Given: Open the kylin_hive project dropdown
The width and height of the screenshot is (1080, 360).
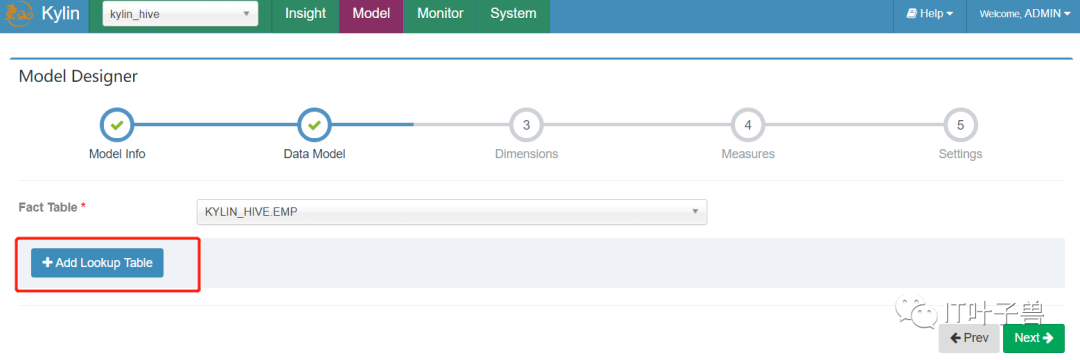Looking at the screenshot, I should pos(180,14).
